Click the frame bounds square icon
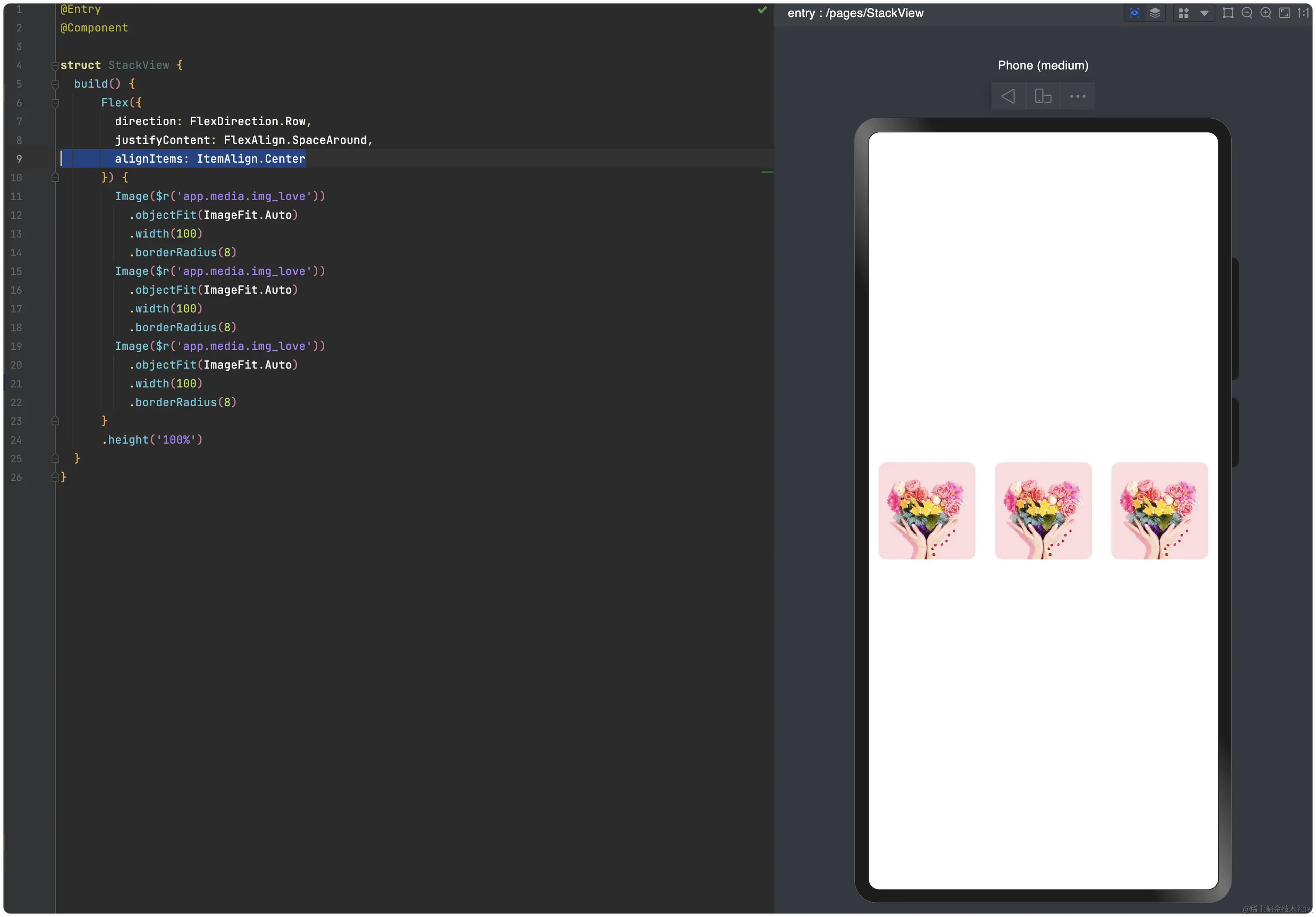Image resolution: width=1316 pixels, height=917 pixels. [1227, 13]
